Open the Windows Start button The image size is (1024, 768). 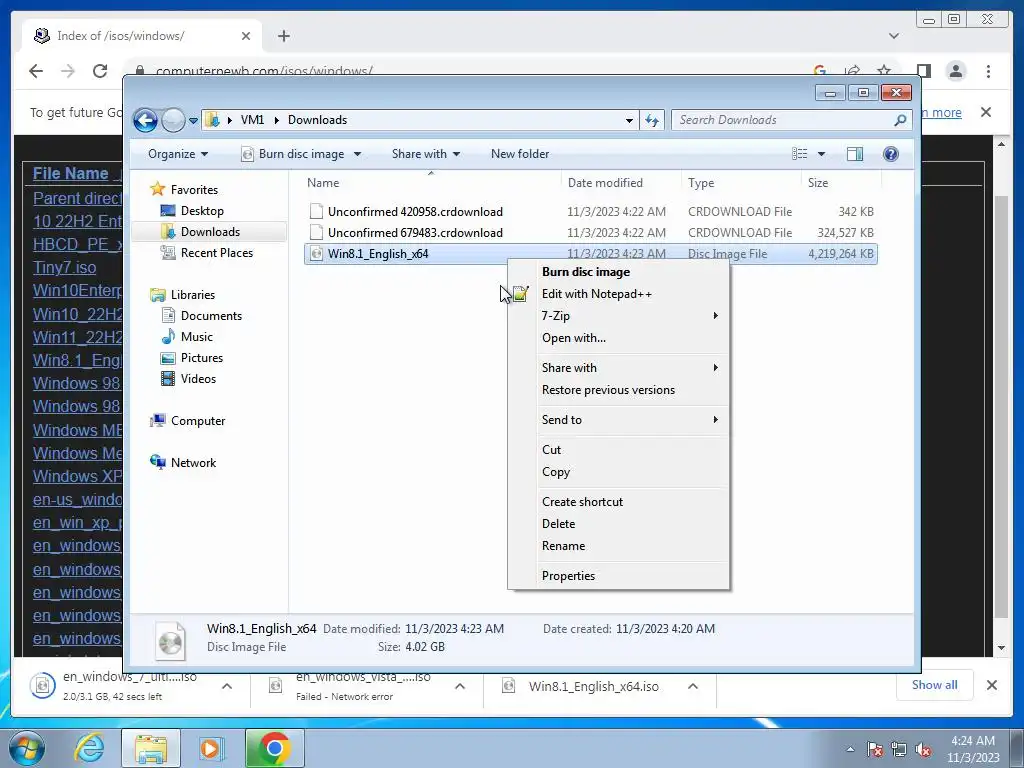pyautogui.click(x=27, y=748)
